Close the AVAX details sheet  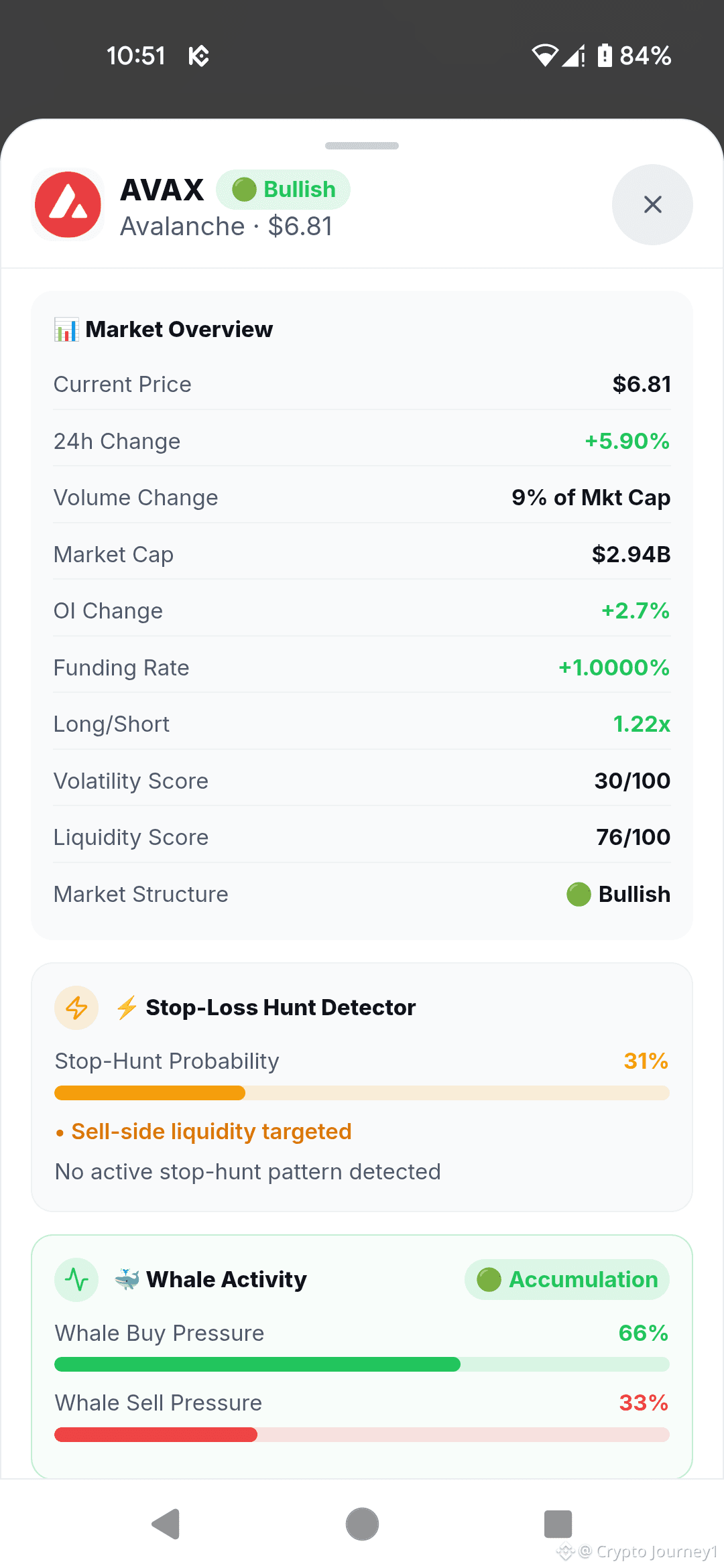tap(652, 204)
